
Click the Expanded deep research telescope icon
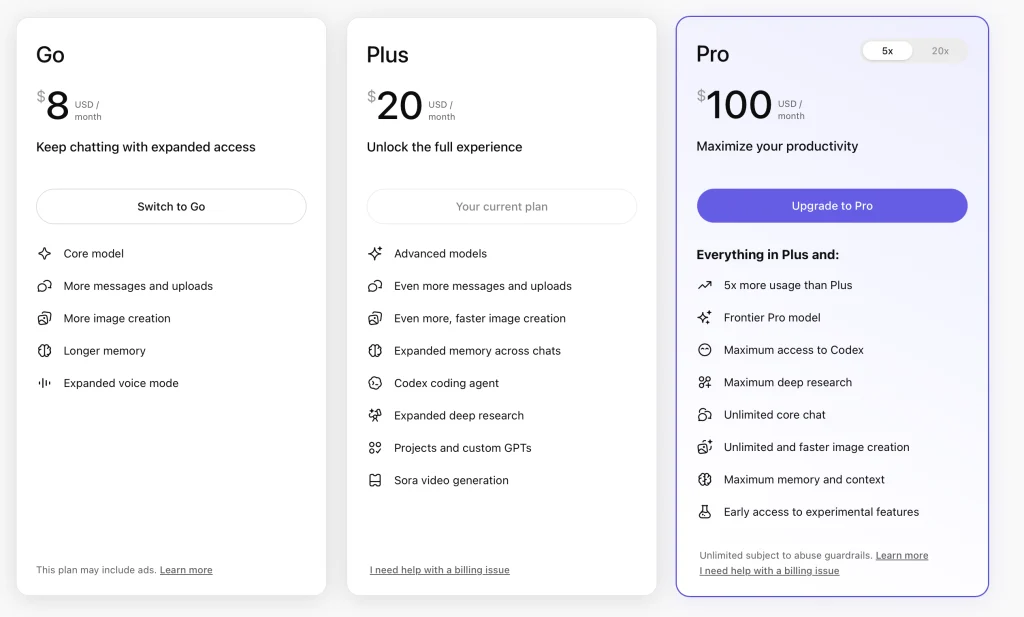coord(375,415)
